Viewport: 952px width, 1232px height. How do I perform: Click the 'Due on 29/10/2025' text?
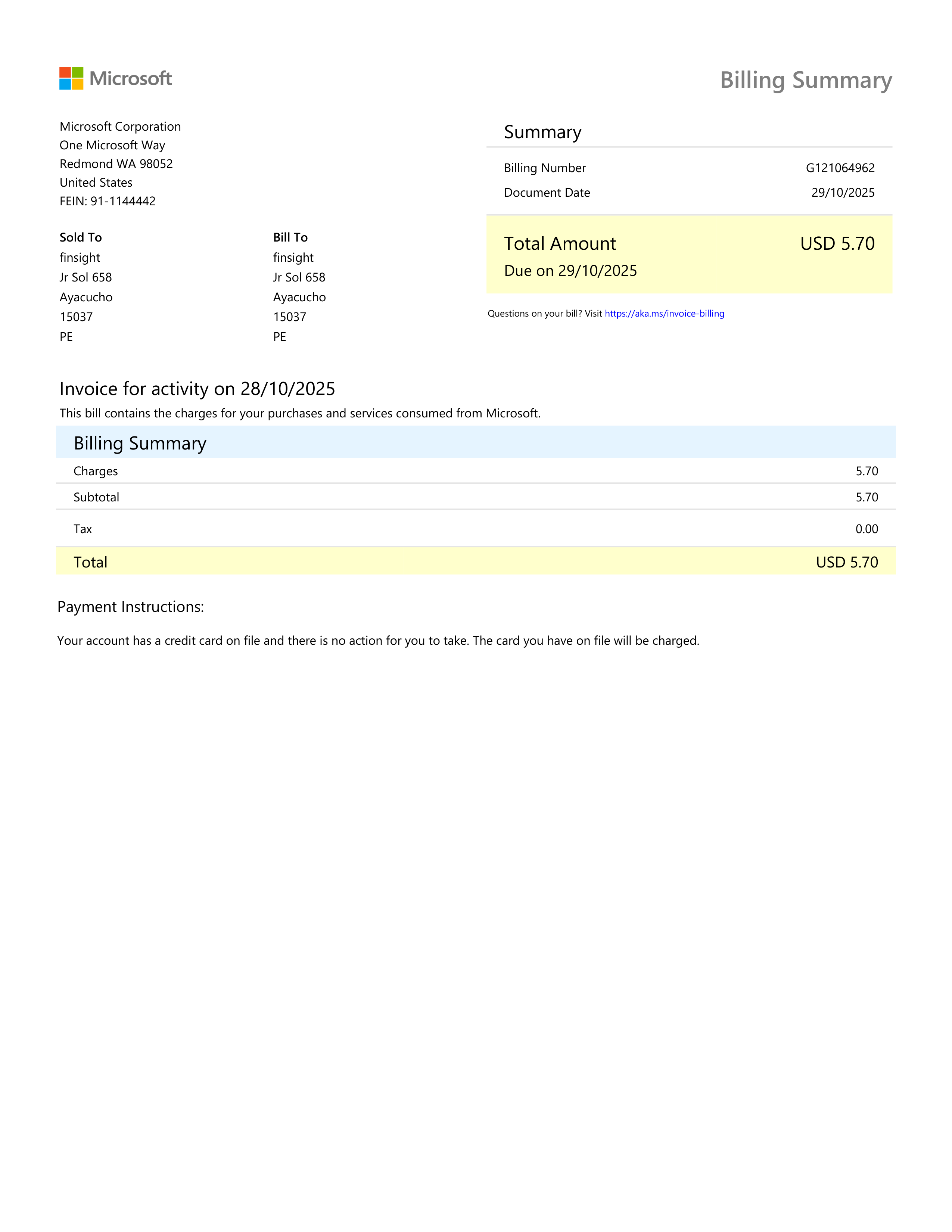tap(570, 271)
